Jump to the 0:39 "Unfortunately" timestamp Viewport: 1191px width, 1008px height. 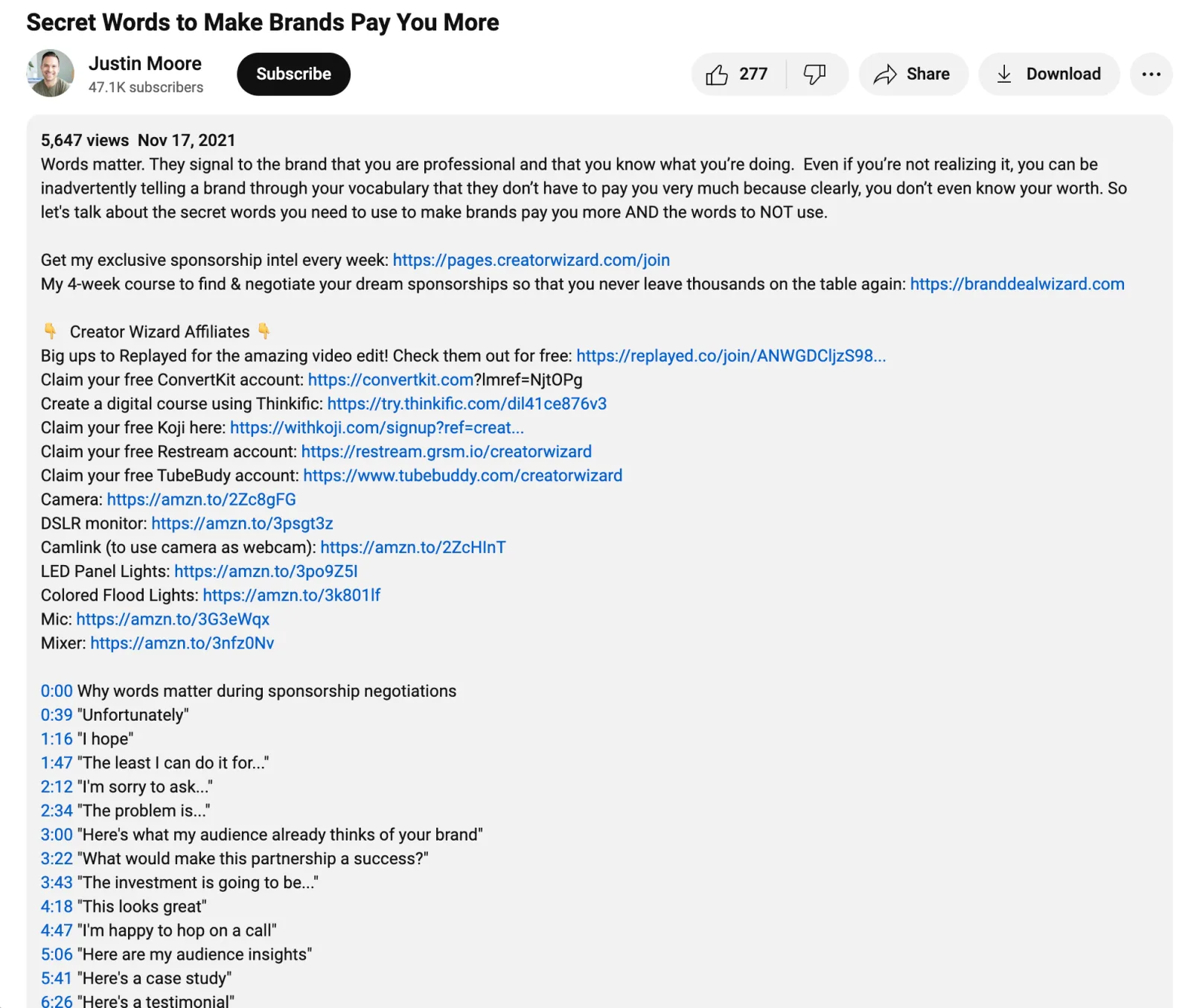coord(57,715)
